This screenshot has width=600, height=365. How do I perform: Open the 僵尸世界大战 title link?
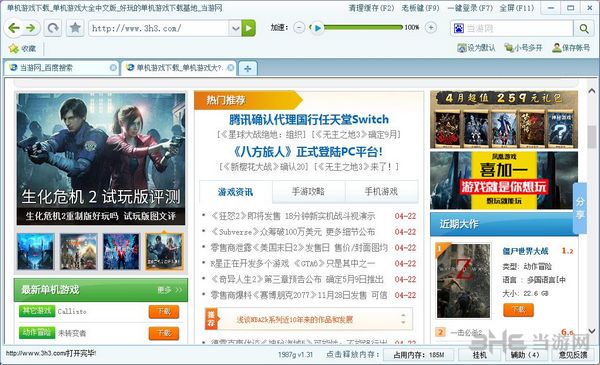click(x=525, y=251)
